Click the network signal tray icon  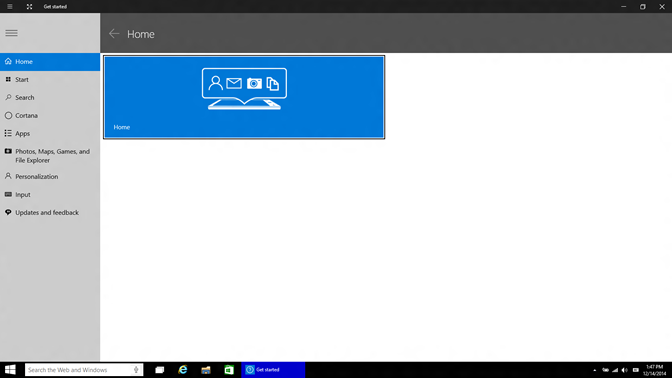(x=615, y=370)
